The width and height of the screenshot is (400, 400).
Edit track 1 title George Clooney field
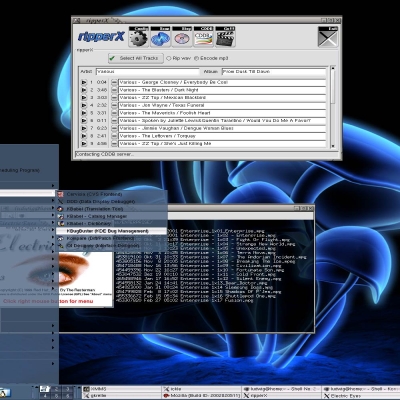click(x=222, y=82)
